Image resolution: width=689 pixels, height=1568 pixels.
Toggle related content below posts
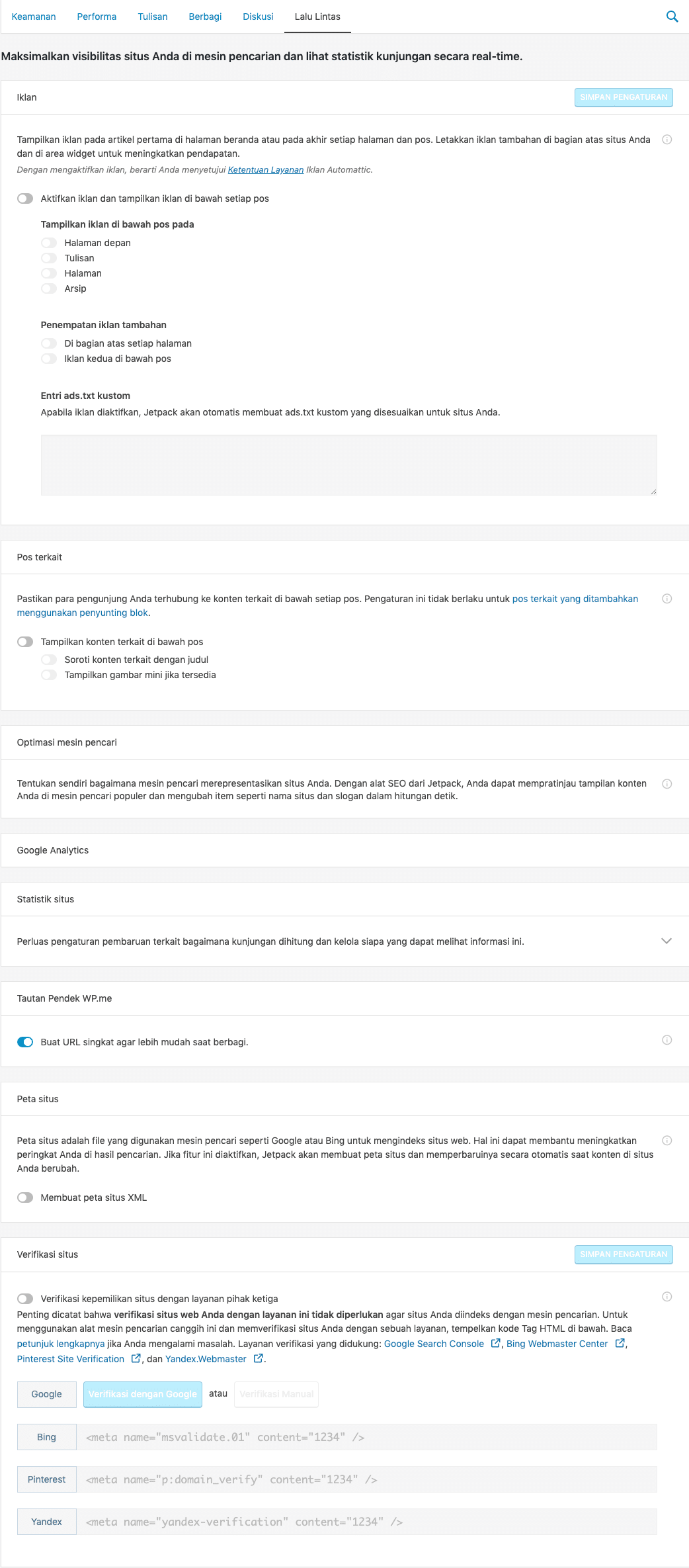pyautogui.click(x=25, y=642)
